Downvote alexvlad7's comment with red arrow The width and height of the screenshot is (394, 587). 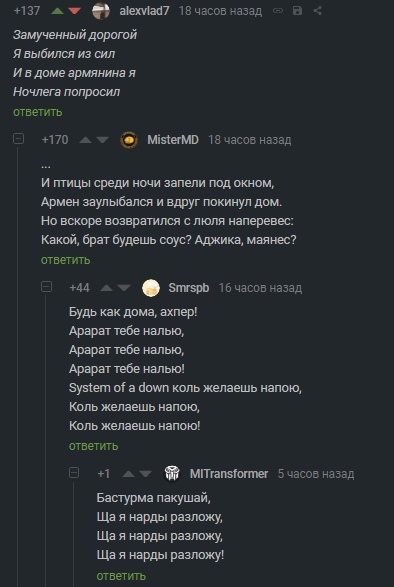(75, 11)
